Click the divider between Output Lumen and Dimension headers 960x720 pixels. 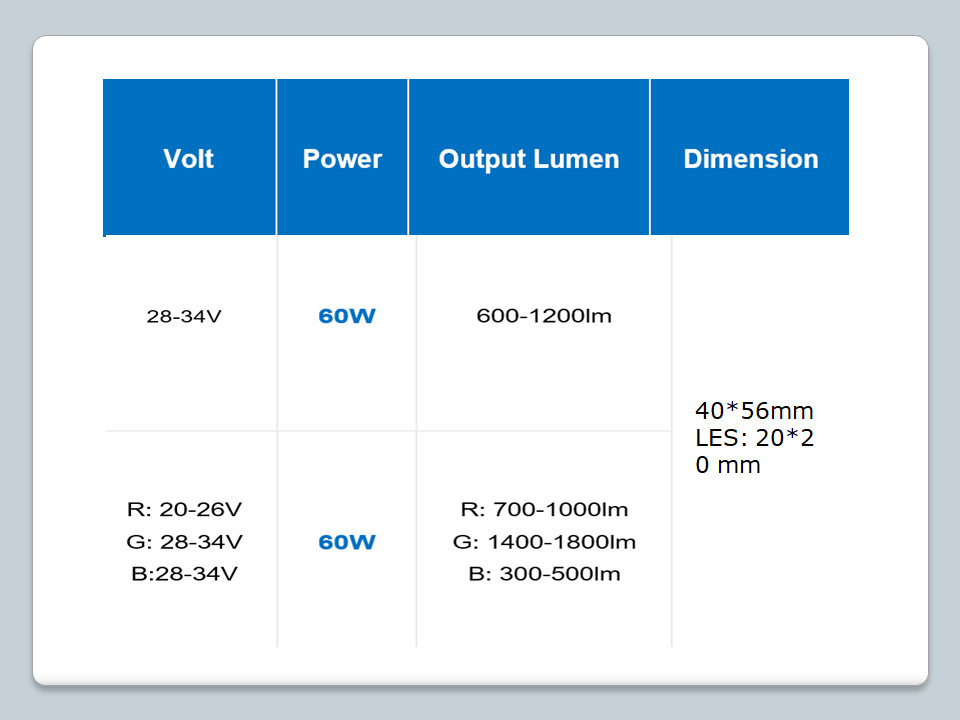click(650, 157)
